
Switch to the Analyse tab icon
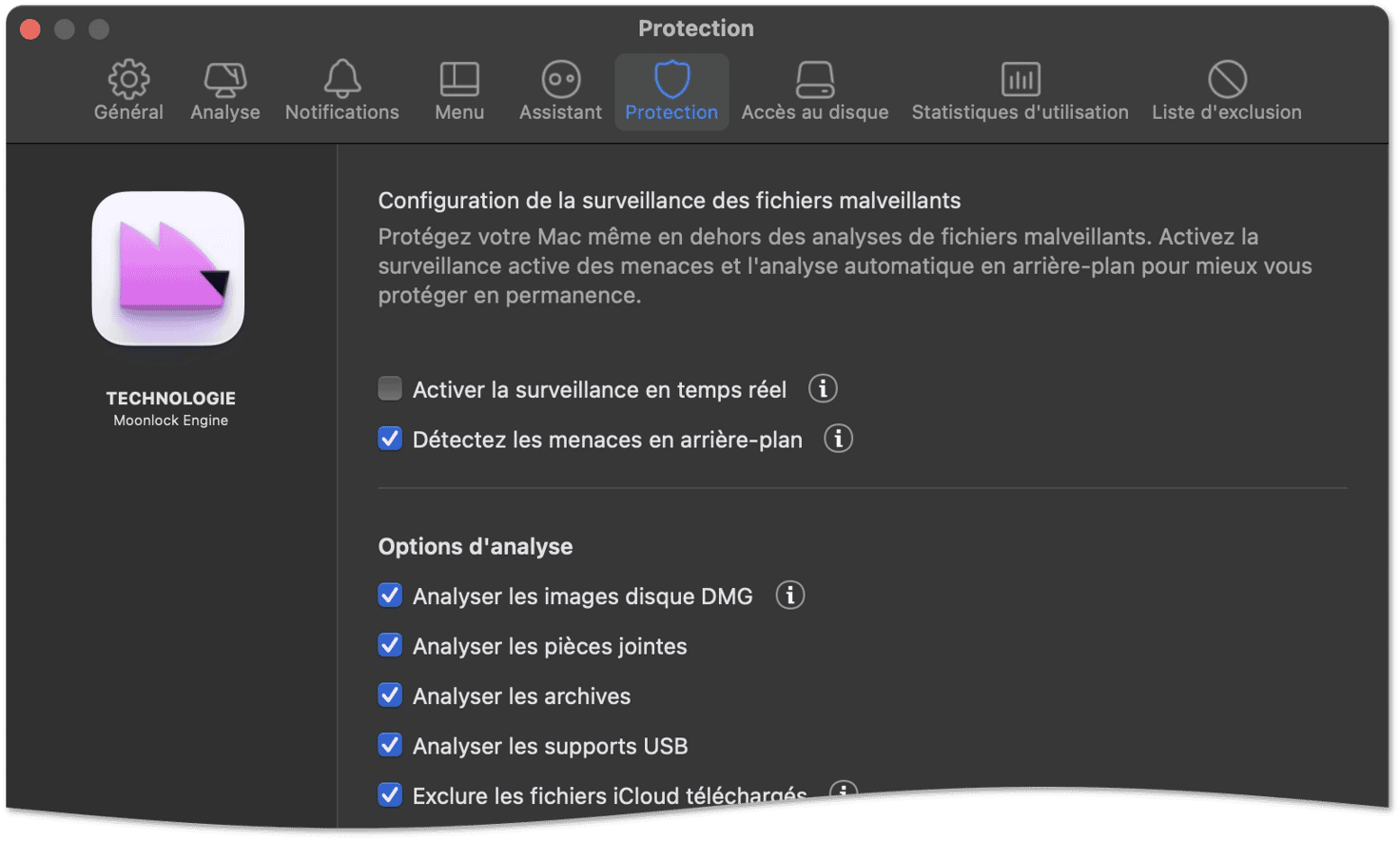coord(225,92)
